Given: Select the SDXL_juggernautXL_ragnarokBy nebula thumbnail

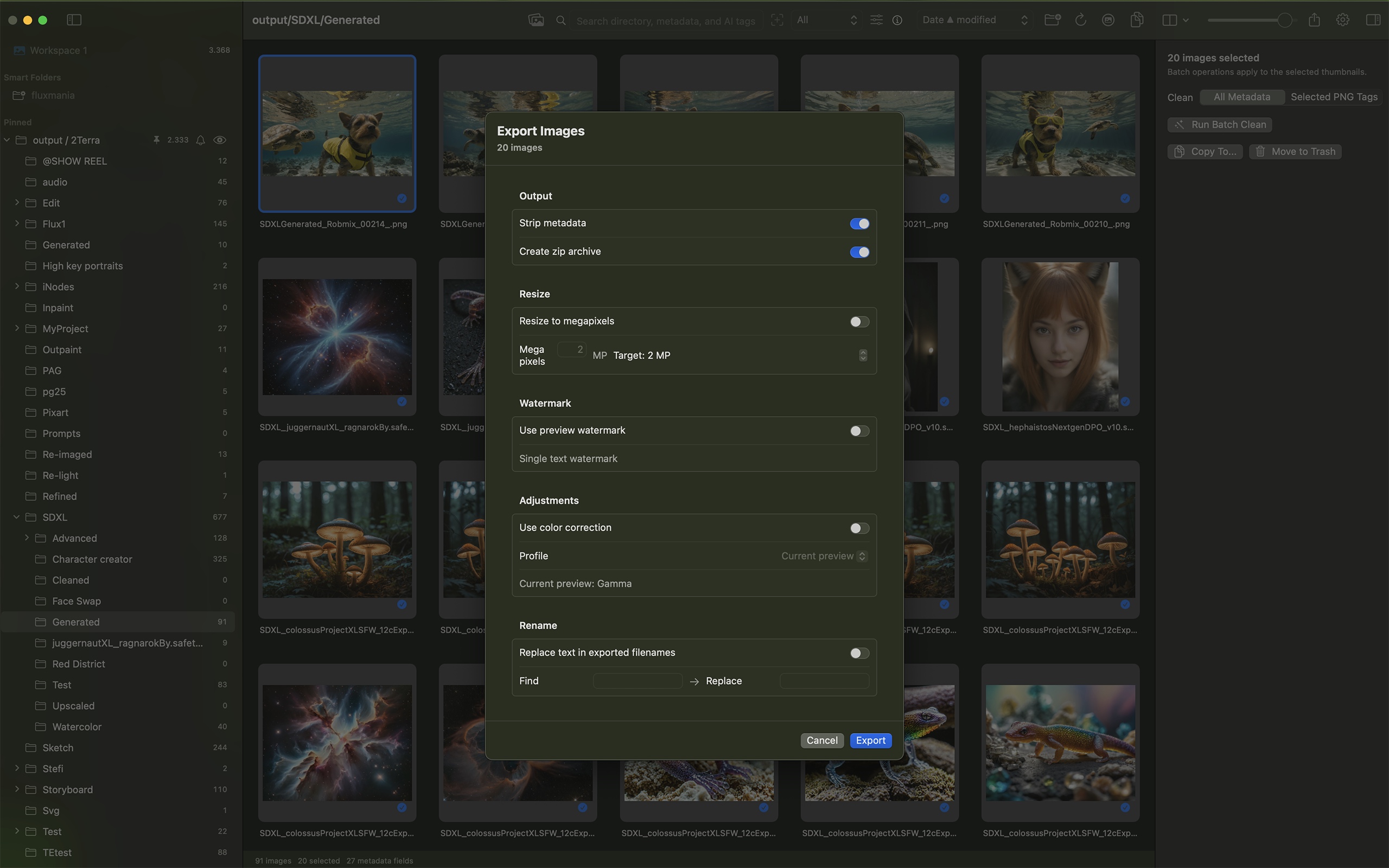Looking at the screenshot, I should tap(337, 337).
